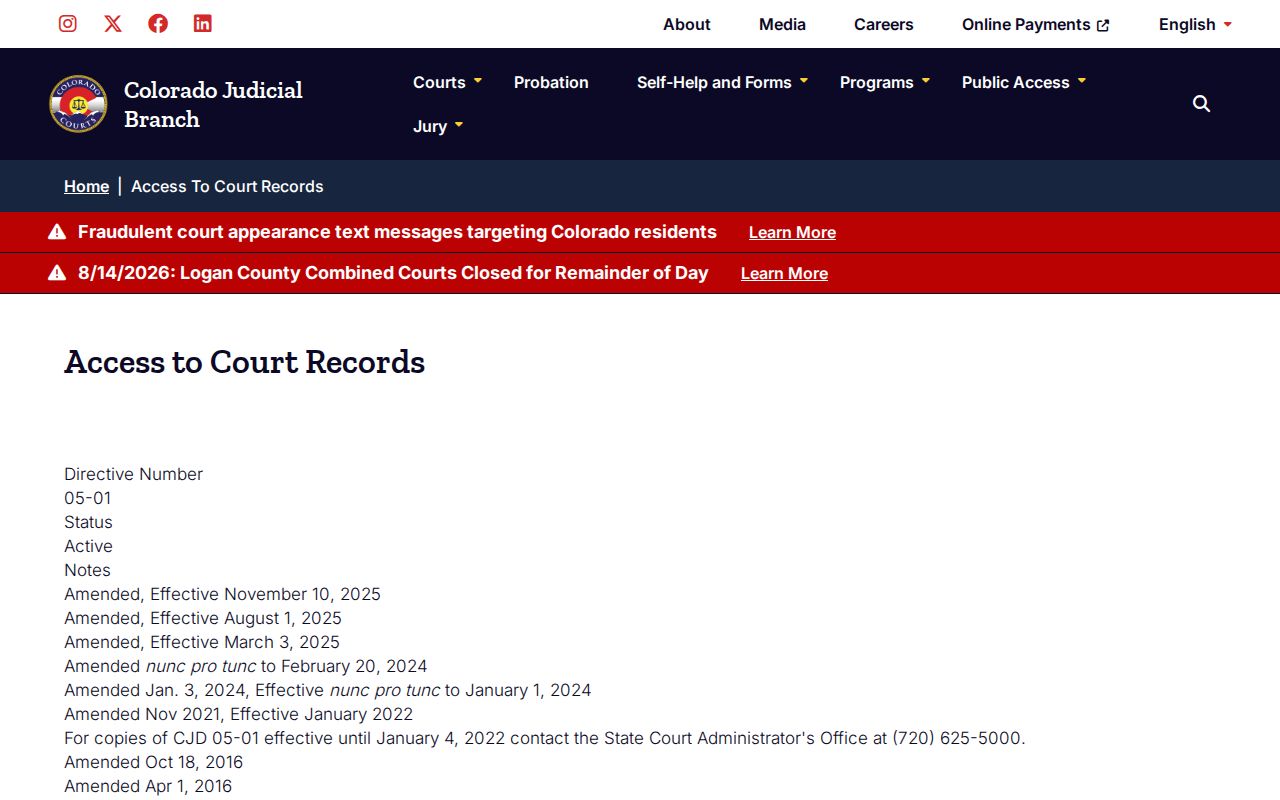Open the X (Twitter) social icon
Image resolution: width=1280 pixels, height=800 pixels.
click(x=113, y=23)
